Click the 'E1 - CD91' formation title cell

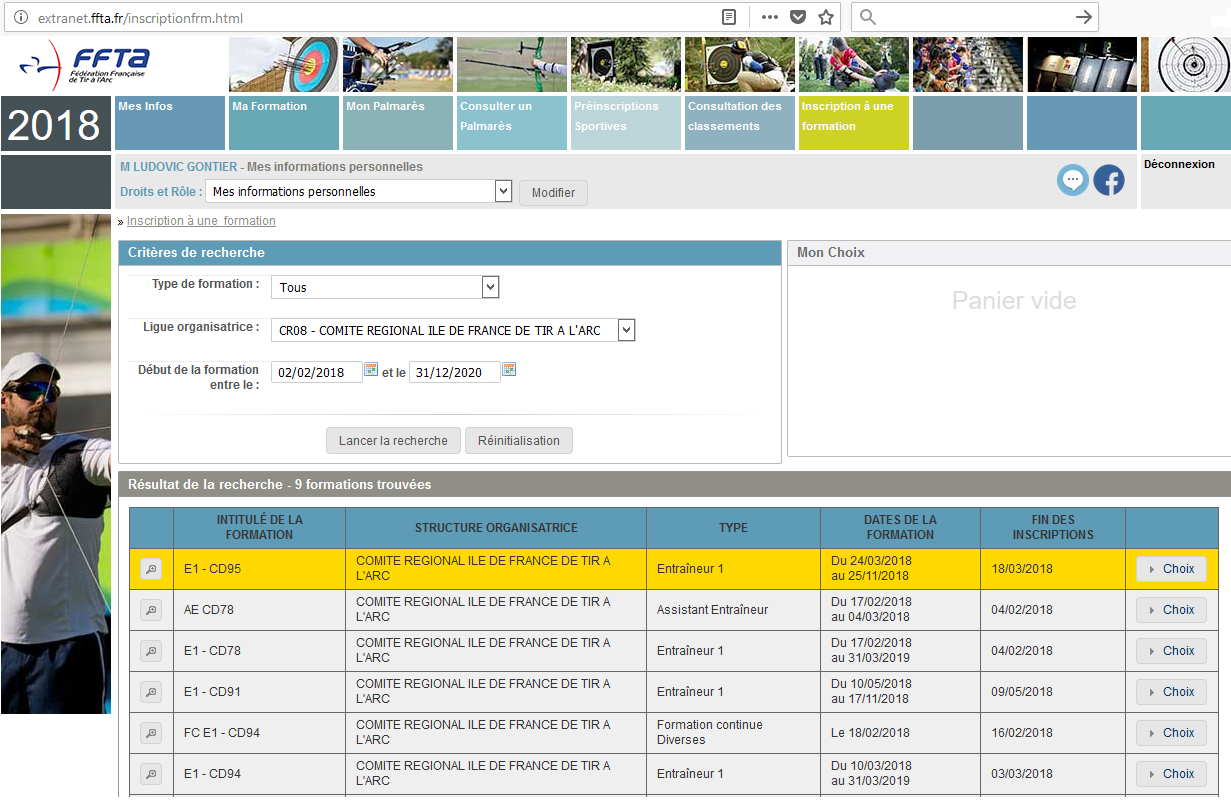[x=259, y=692]
